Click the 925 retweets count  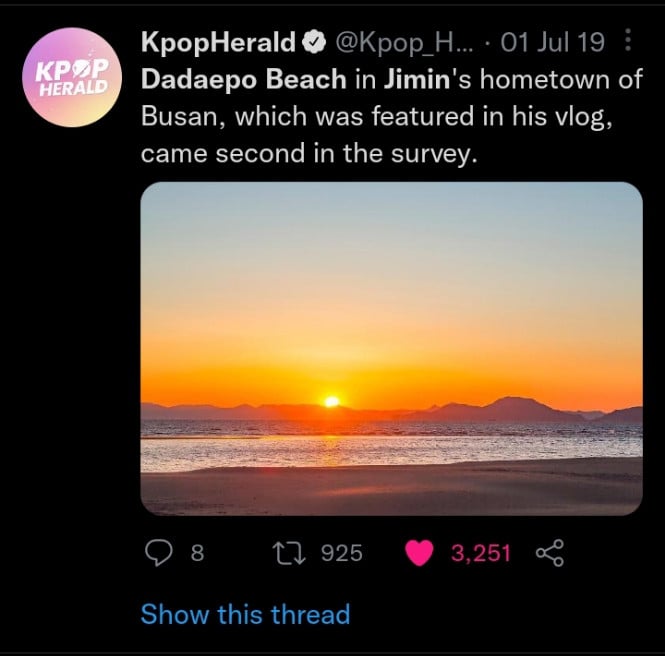click(x=342, y=553)
